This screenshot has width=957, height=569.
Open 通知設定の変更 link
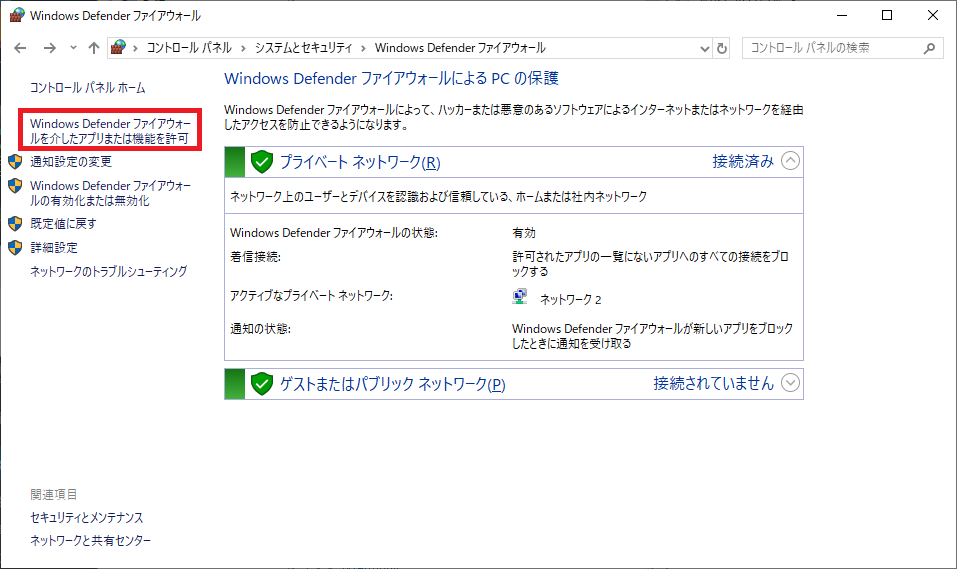pyautogui.click(x=71, y=162)
